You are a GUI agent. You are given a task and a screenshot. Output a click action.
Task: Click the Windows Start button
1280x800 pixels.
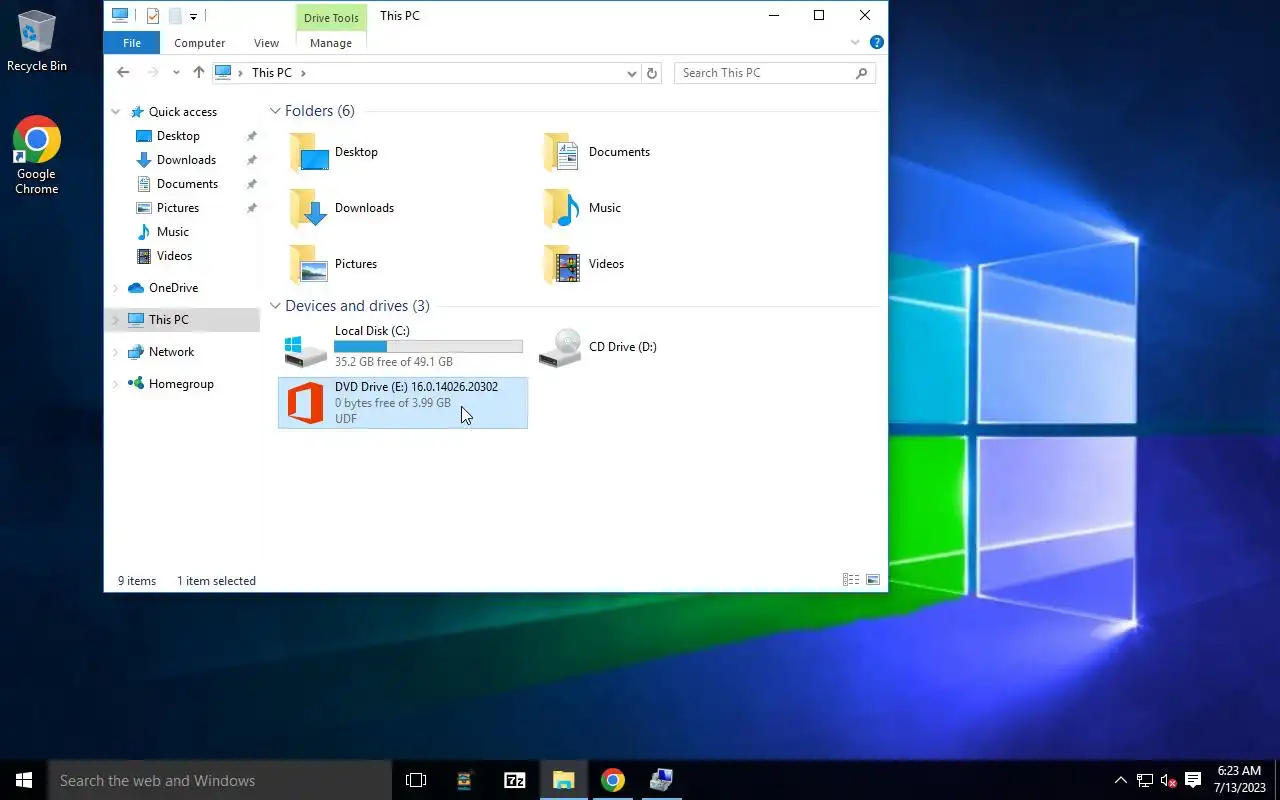(x=24, y=780)
